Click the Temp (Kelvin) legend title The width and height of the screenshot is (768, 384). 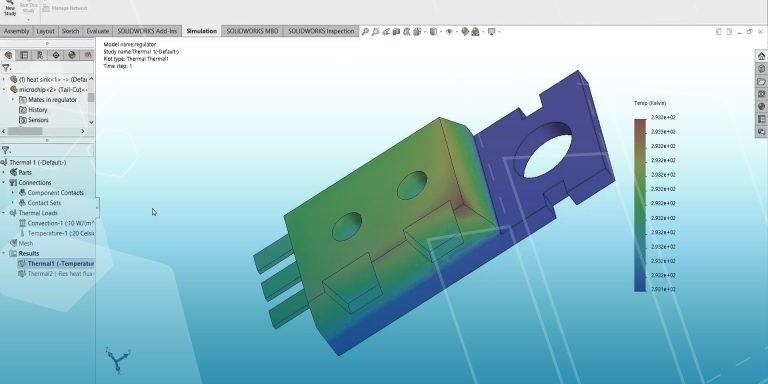(650, 103)
